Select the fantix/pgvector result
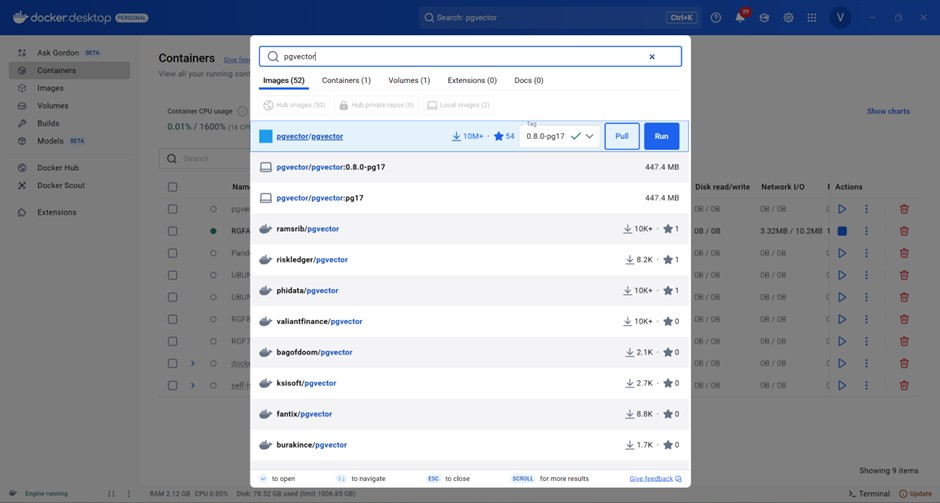940x503 pixels. point(470,414)
